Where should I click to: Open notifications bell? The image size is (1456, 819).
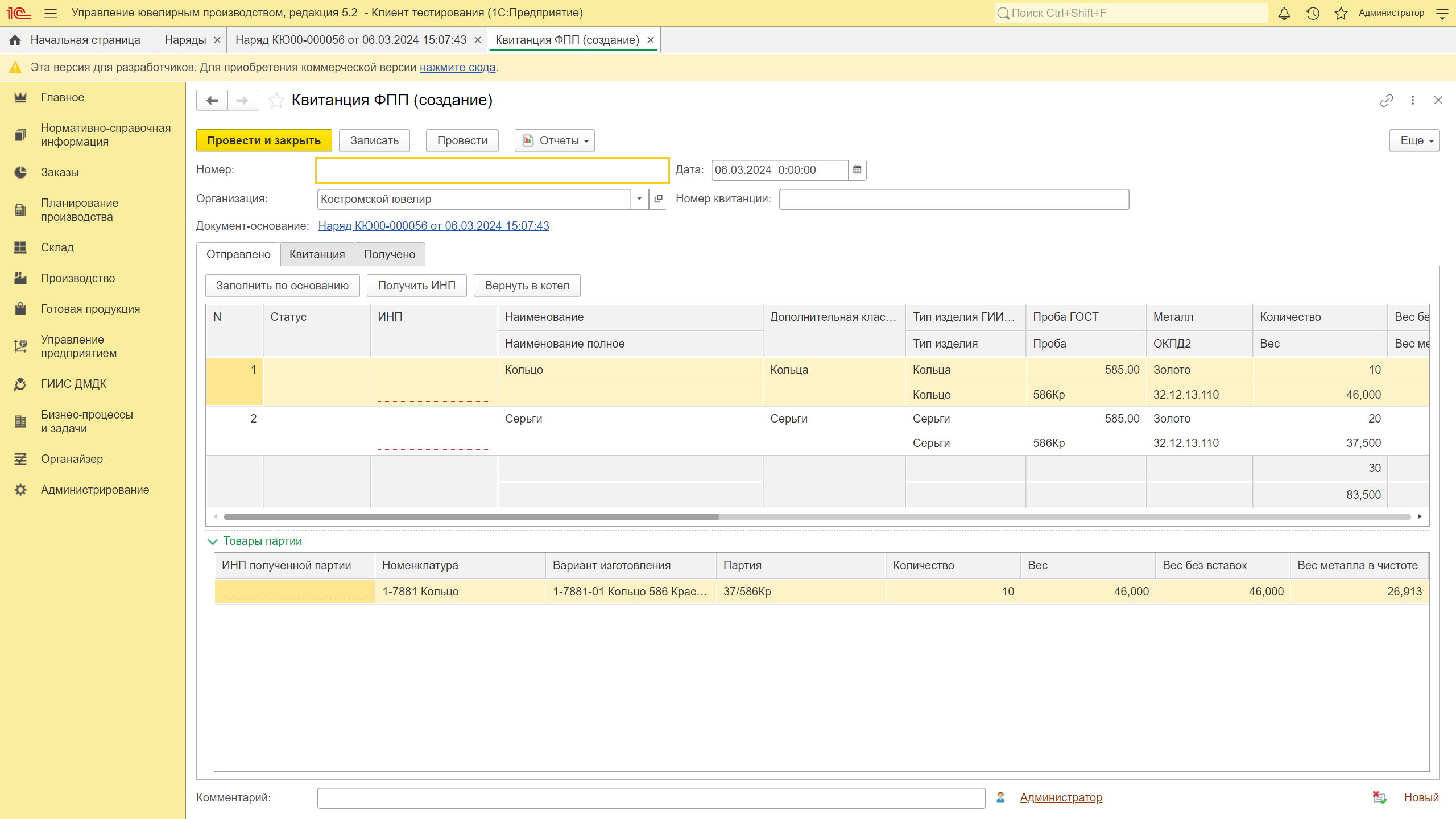click(1284, 13)
